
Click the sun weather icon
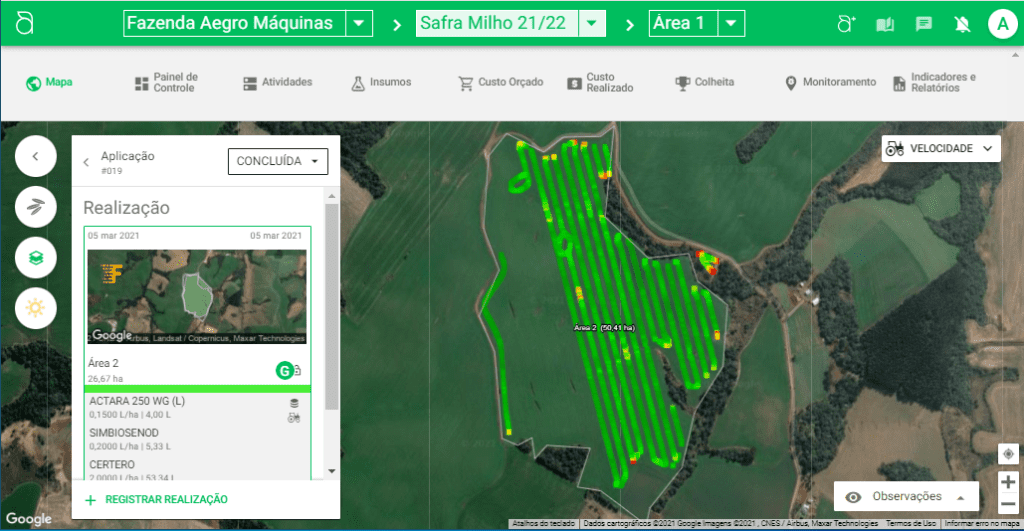[x=36, y=307]
